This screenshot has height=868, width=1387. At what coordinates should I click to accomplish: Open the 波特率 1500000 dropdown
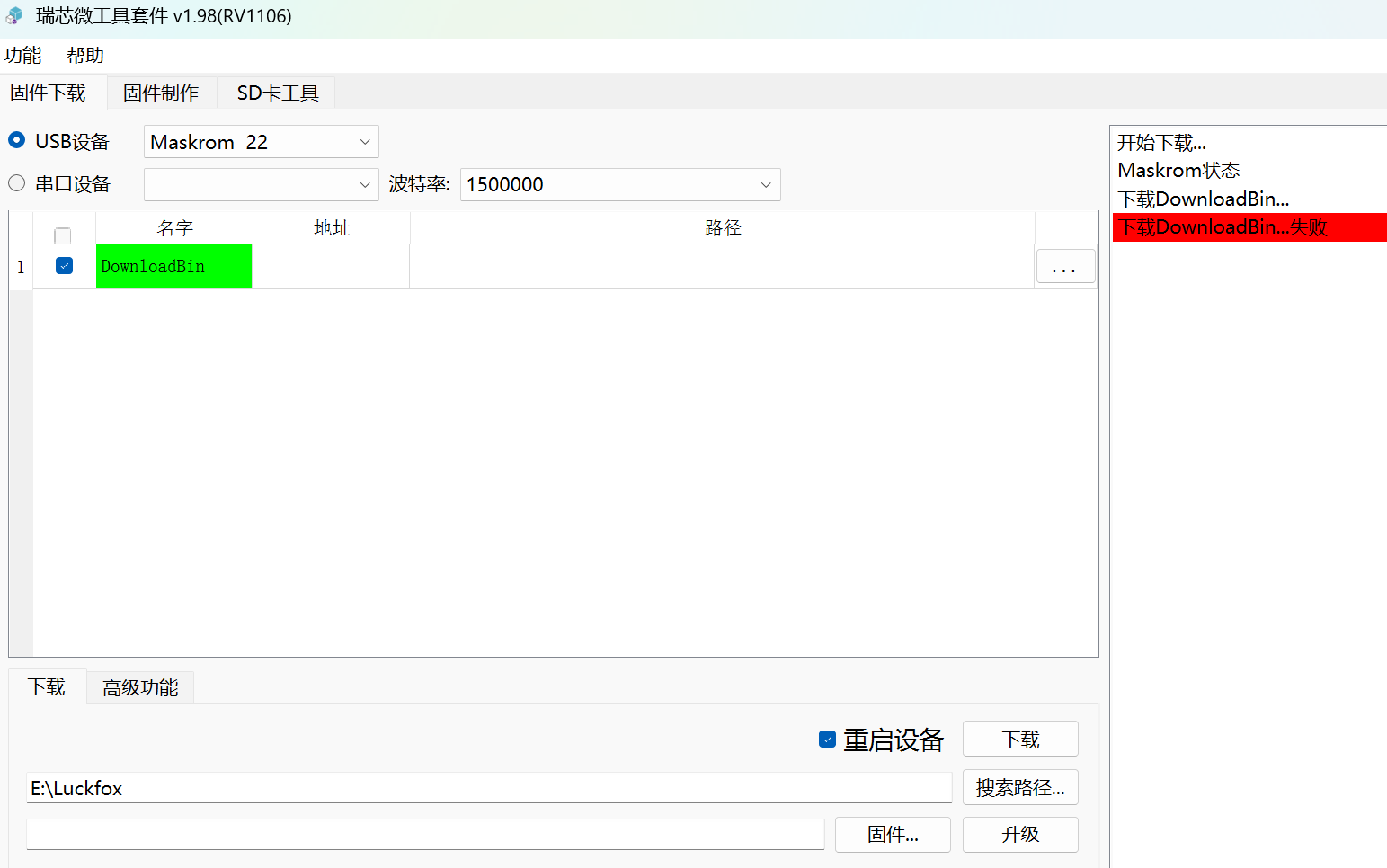coord(620,184)
